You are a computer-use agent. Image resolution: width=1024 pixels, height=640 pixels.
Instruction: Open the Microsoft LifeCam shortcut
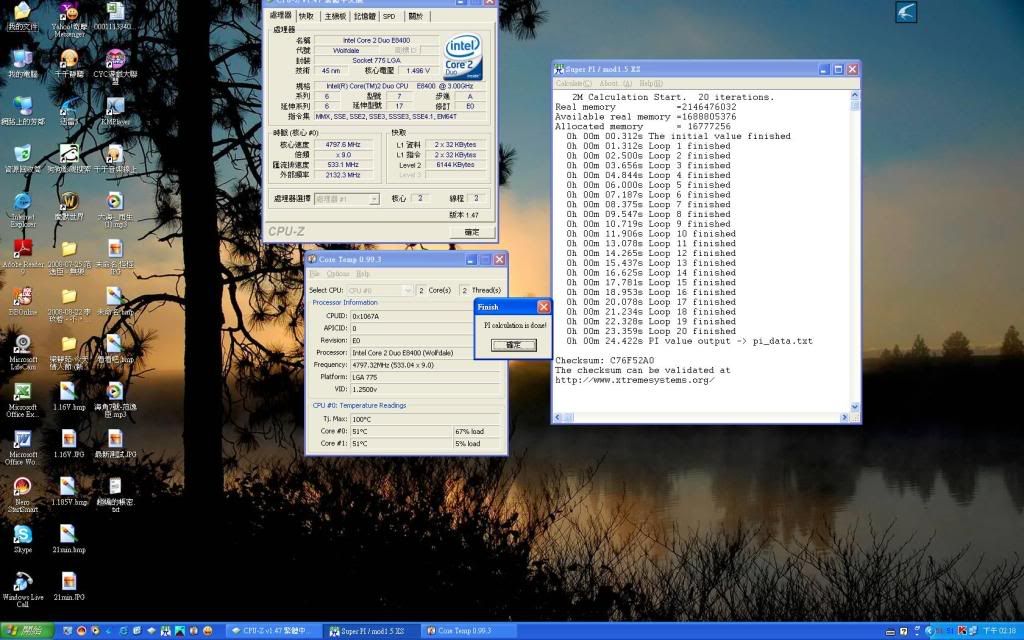(23, 347)
